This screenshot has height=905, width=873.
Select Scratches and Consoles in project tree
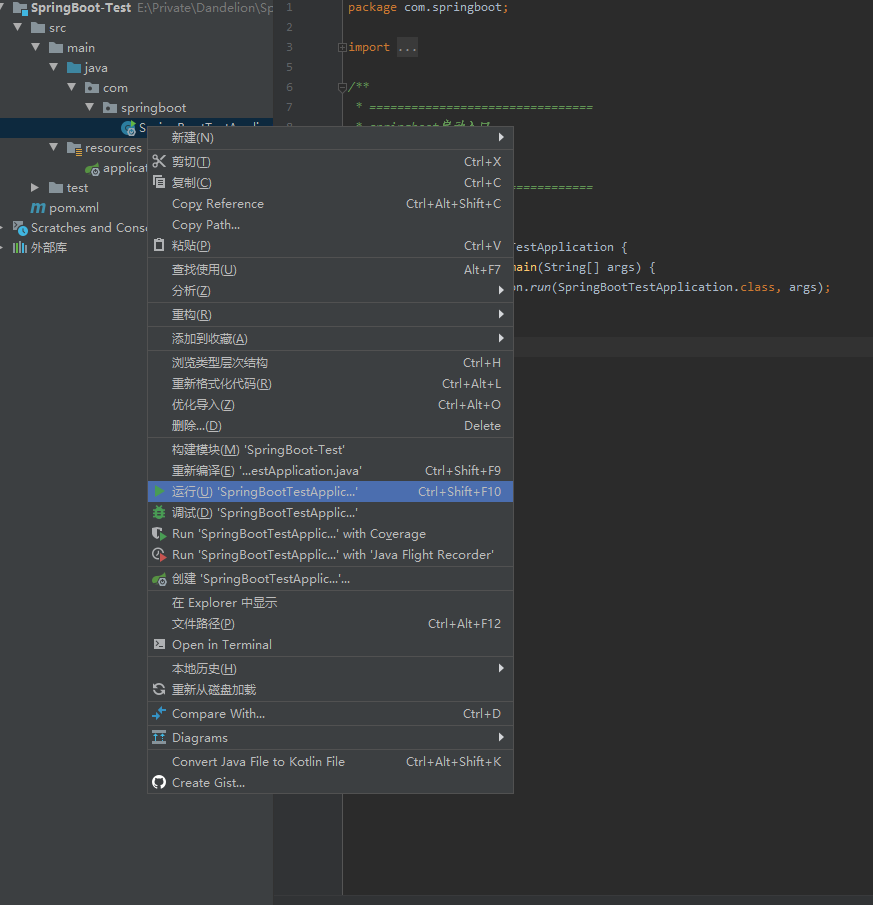click(89, 228)
